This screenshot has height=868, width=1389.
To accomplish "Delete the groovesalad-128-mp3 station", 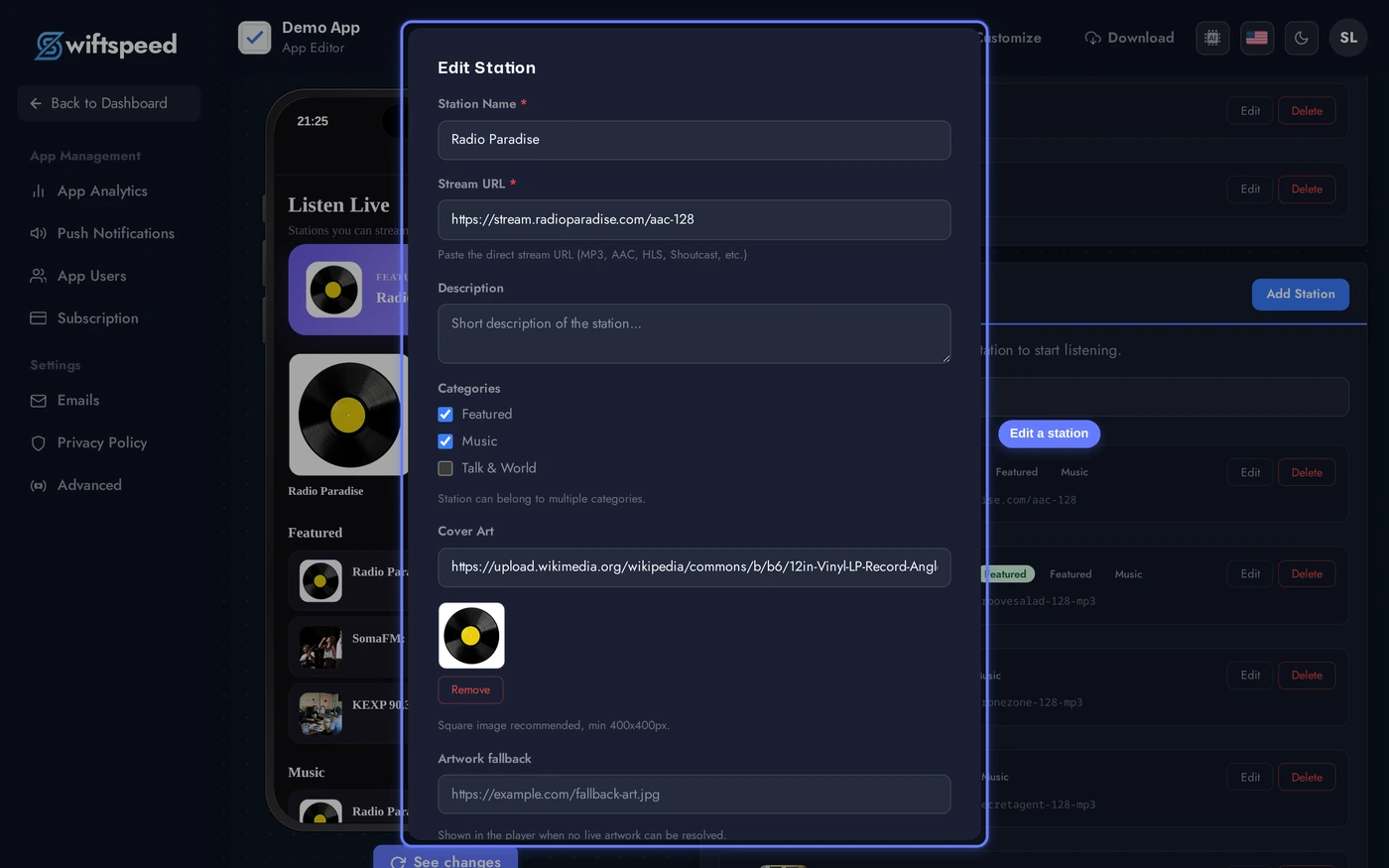I will [x=1307, y=574].
